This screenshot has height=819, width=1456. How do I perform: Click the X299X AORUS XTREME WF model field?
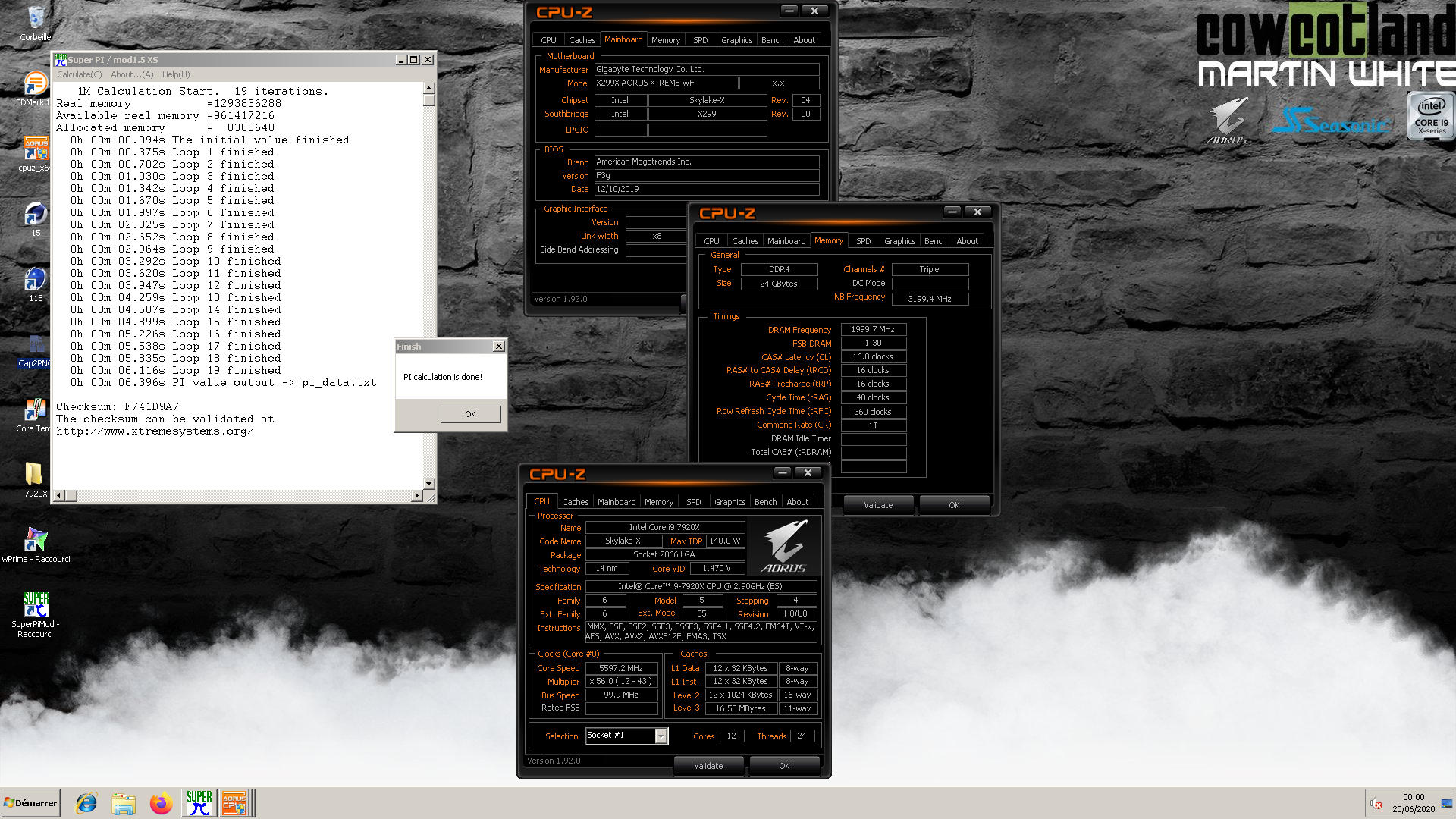click(x=665, y=83)
